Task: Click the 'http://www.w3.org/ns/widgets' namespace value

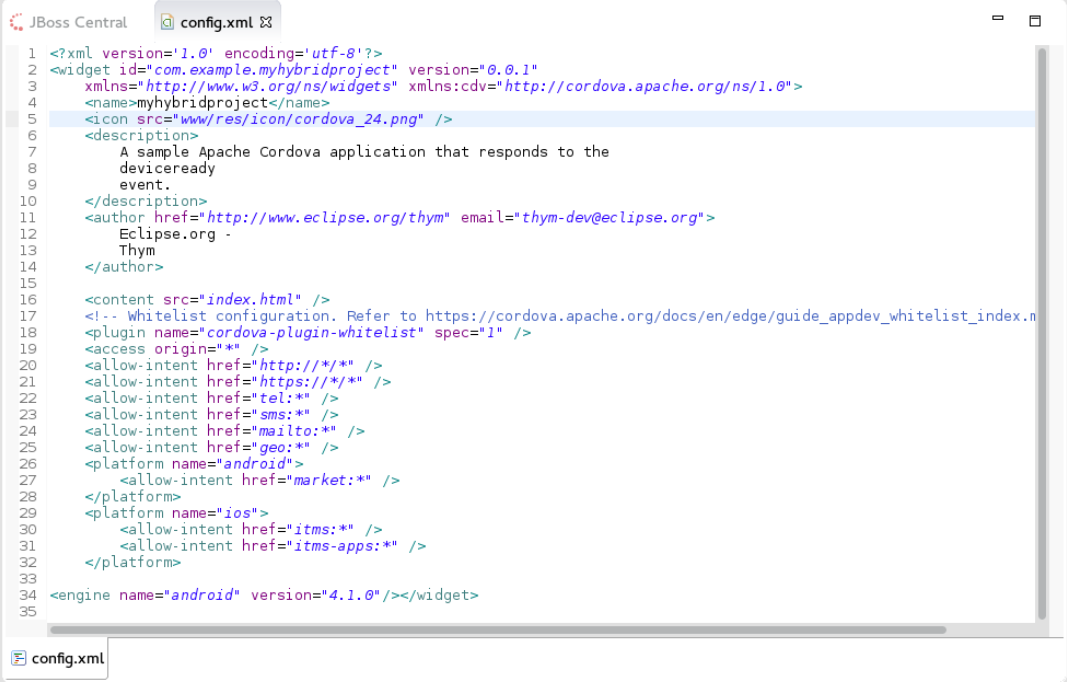Action: click(269, 86)
